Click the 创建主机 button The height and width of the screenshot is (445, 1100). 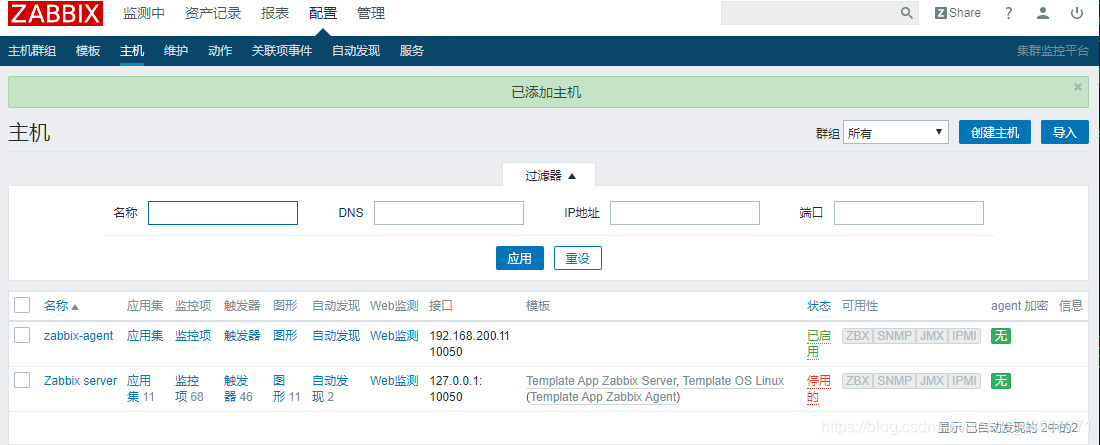pyautogui.click(x=995, y=132)
